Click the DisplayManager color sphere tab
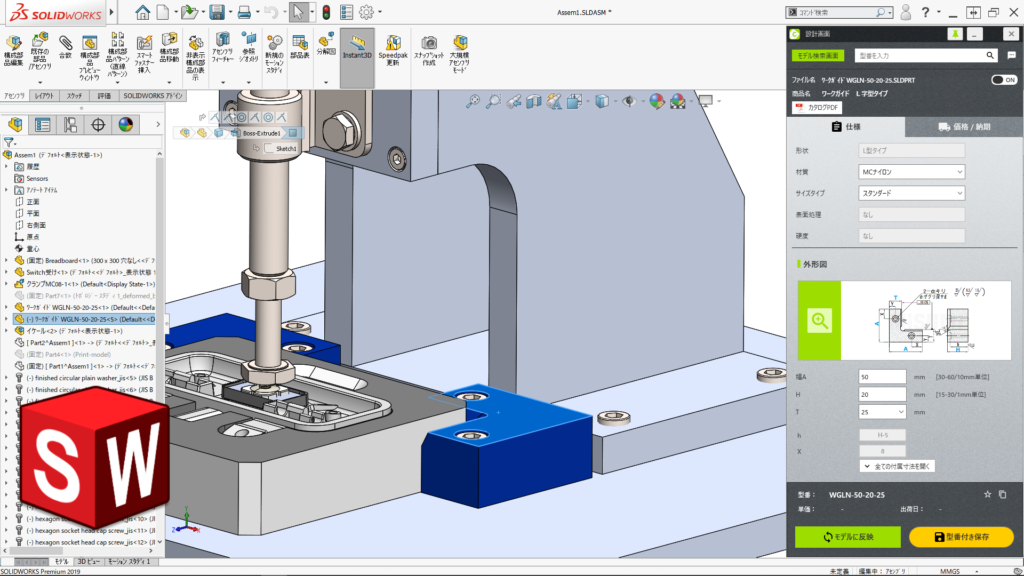The height and width of the screenshot is (576, 1024). point(125,125)
